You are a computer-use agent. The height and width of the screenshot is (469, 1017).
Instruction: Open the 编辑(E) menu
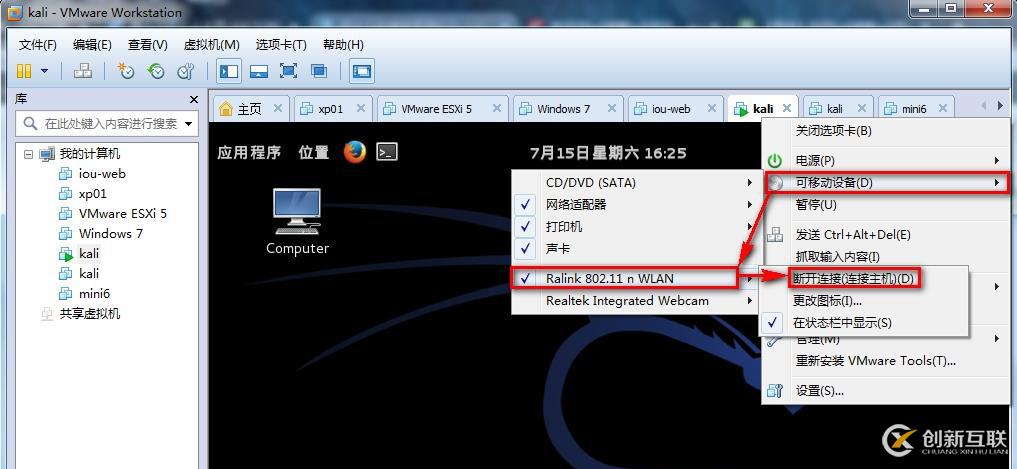(x=92, y=45)
